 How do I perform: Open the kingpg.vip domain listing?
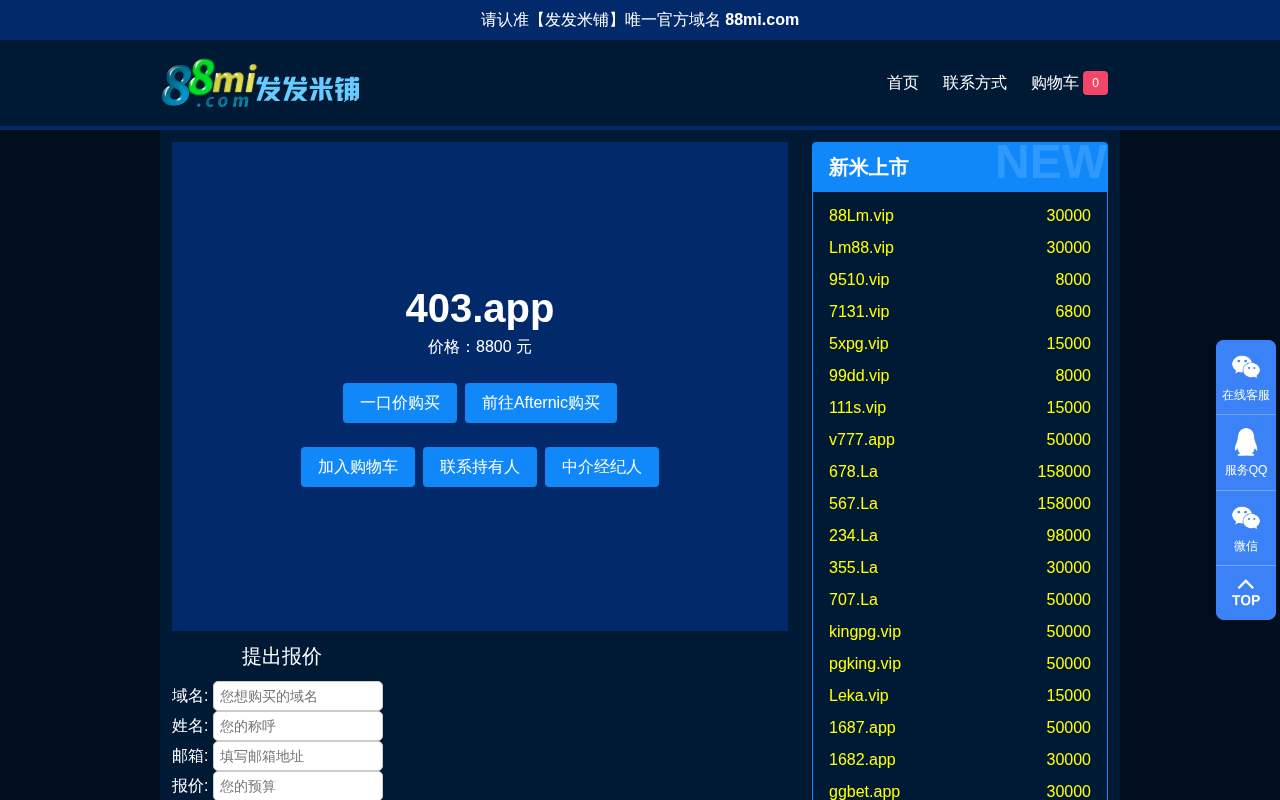[x=865, y=632]
